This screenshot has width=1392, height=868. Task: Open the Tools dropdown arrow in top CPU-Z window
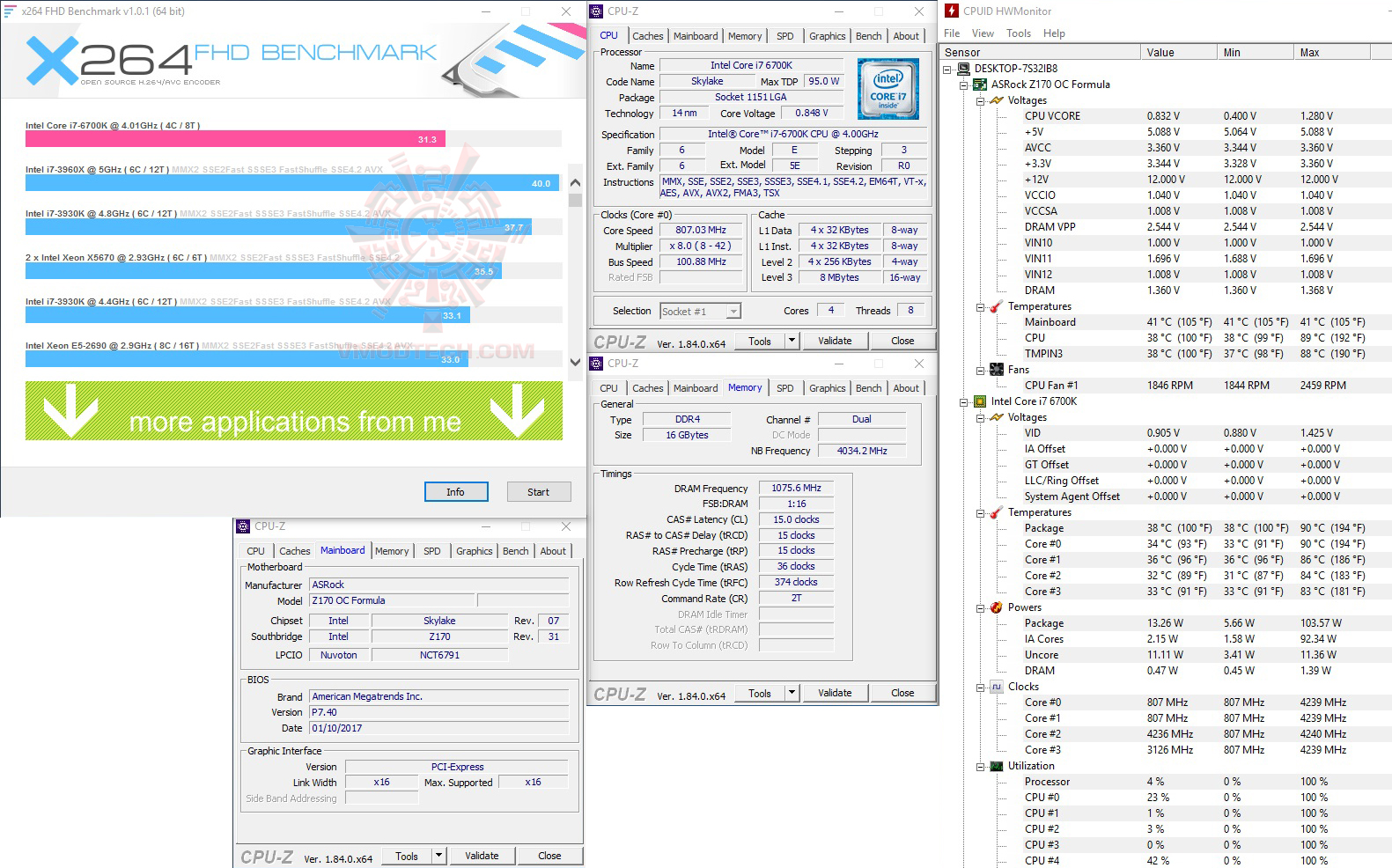tap(792, 341)
